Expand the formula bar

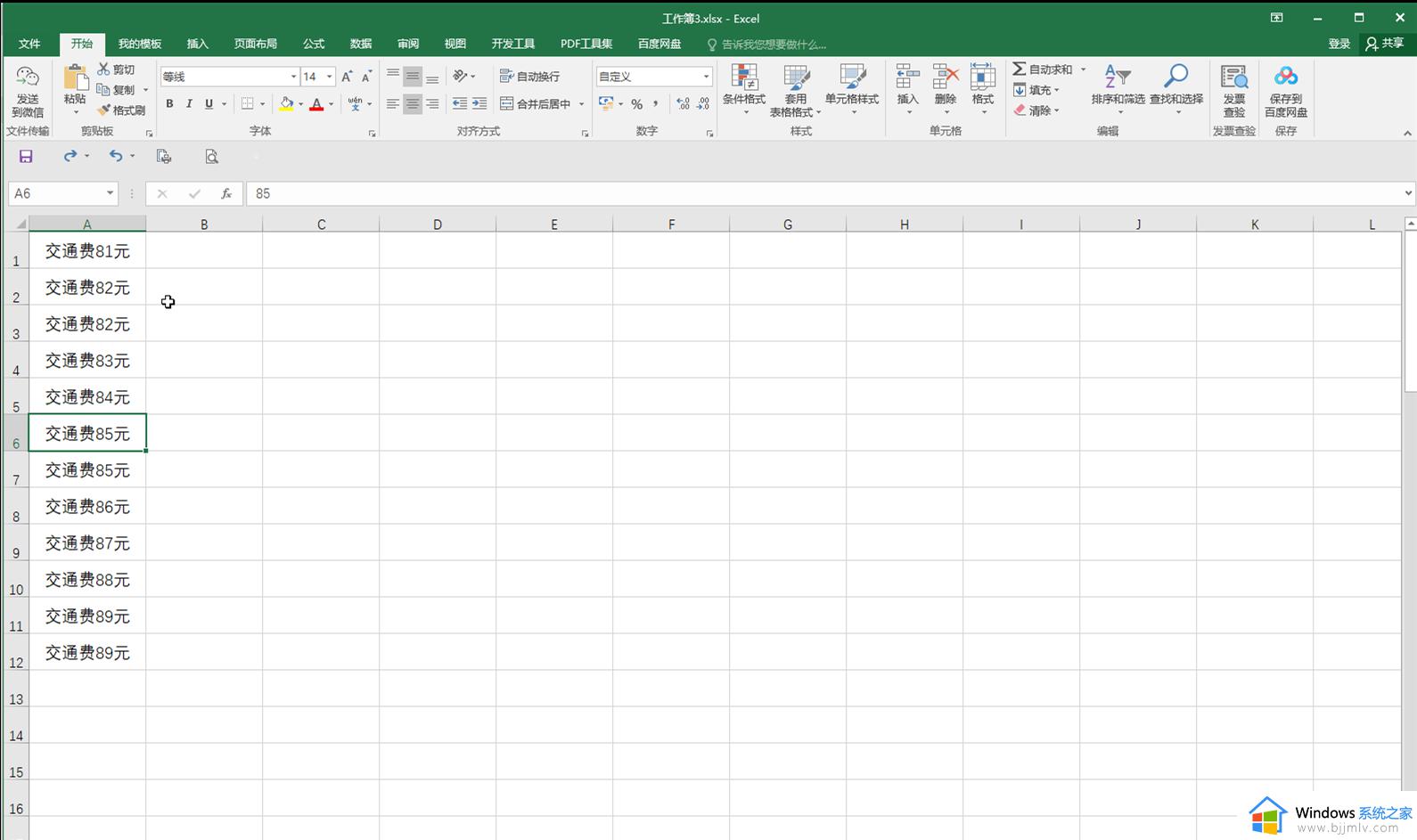(1408, 193)
